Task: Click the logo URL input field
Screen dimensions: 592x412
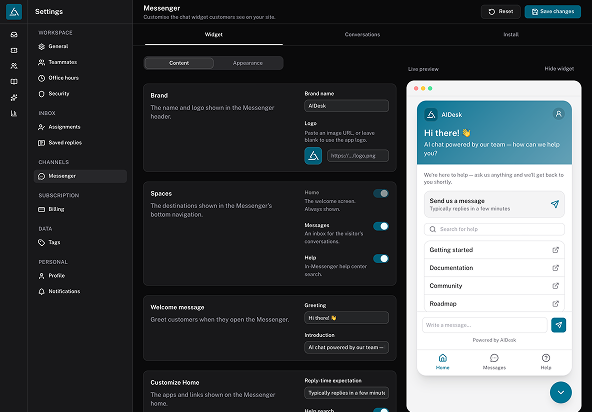Action: pos(358,156)
